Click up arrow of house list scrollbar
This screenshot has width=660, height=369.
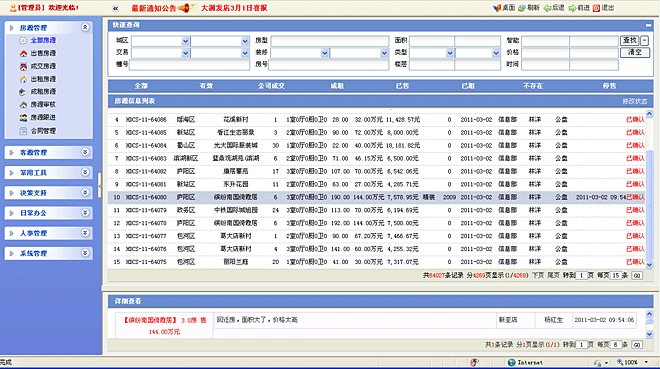click(649, 114)
